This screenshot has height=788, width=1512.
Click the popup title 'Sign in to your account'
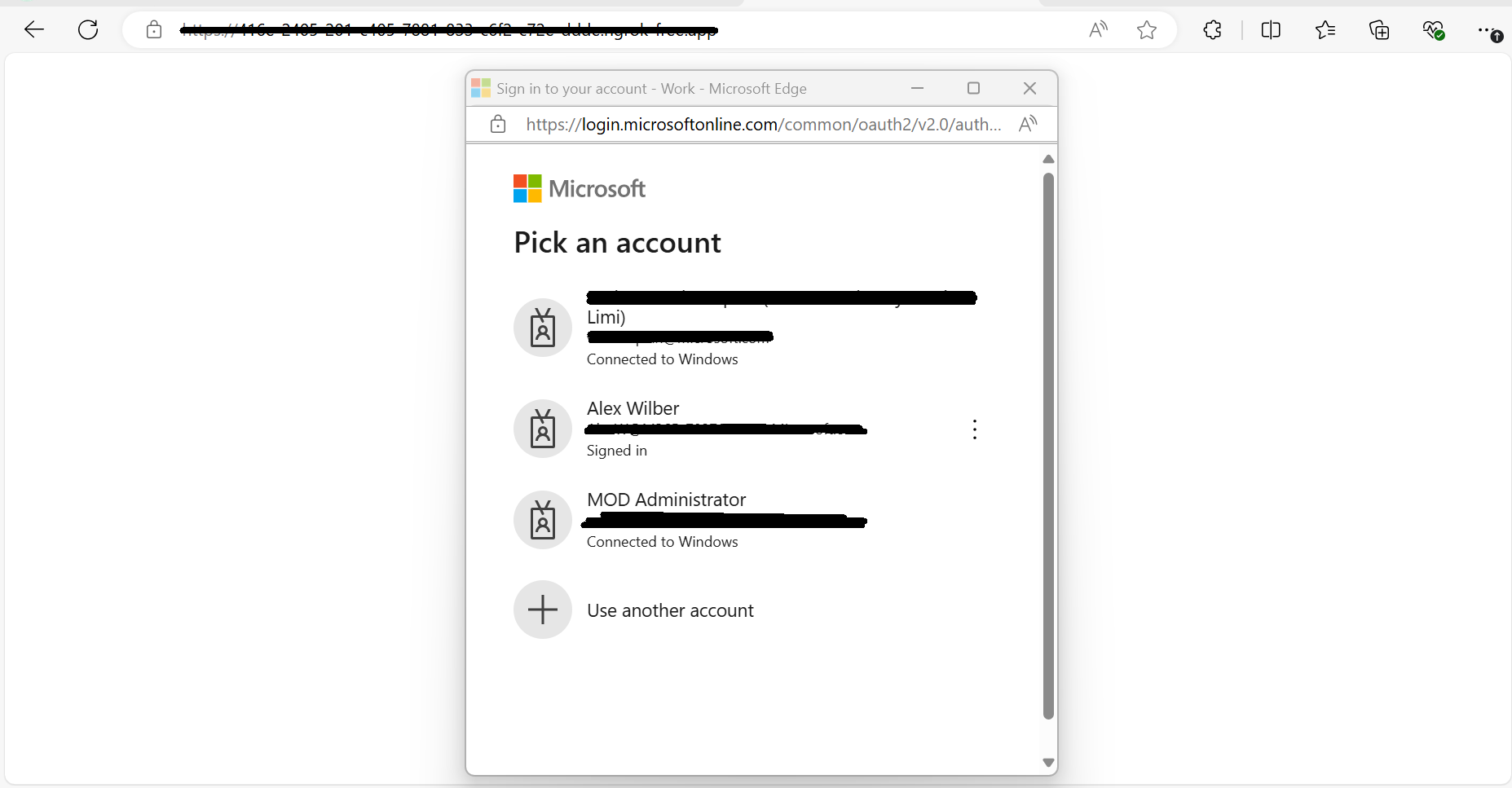tap(571, 88)
